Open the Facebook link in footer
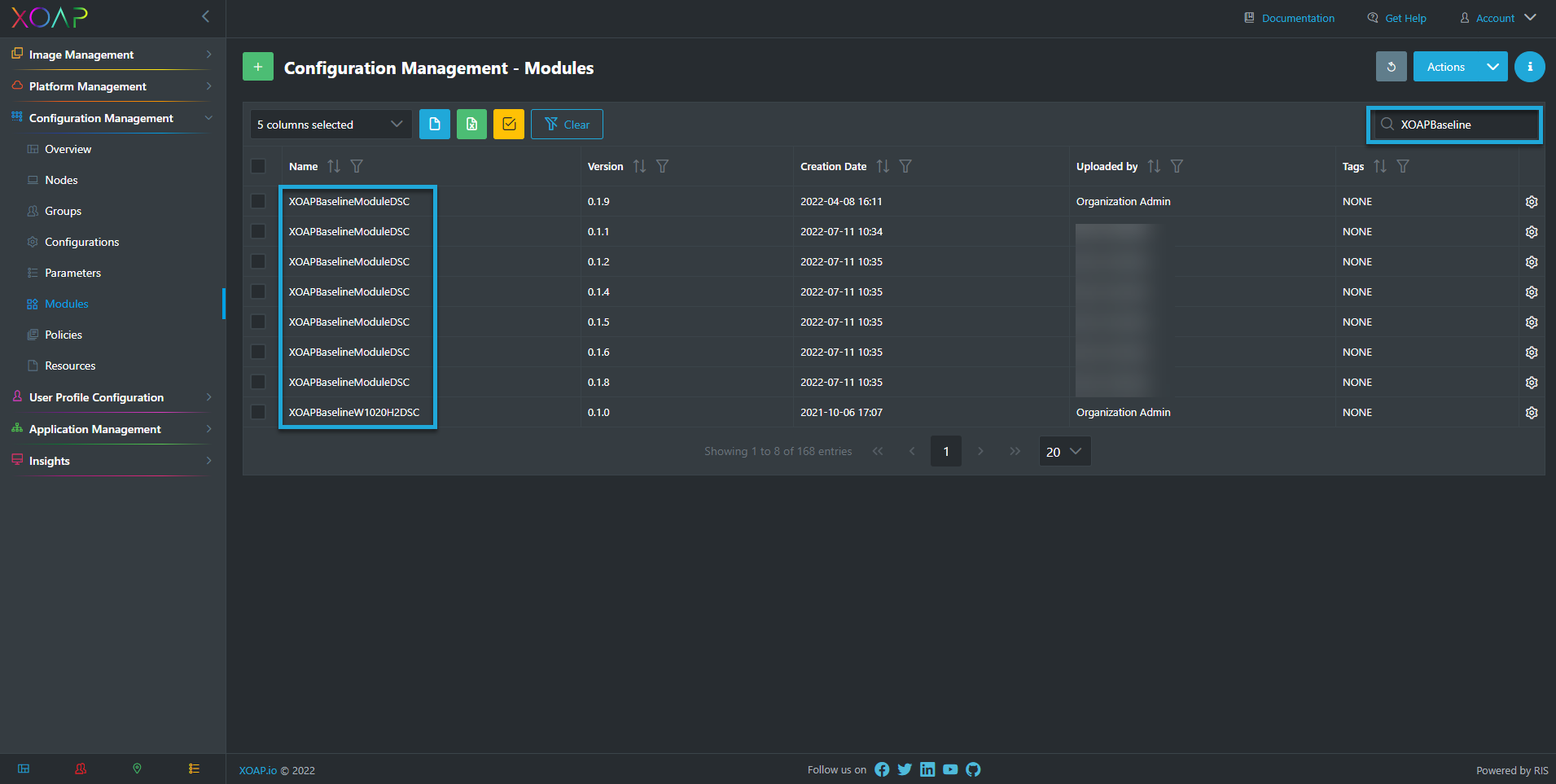This screenshot has width=1556, height=784. [x=882, y=769]
